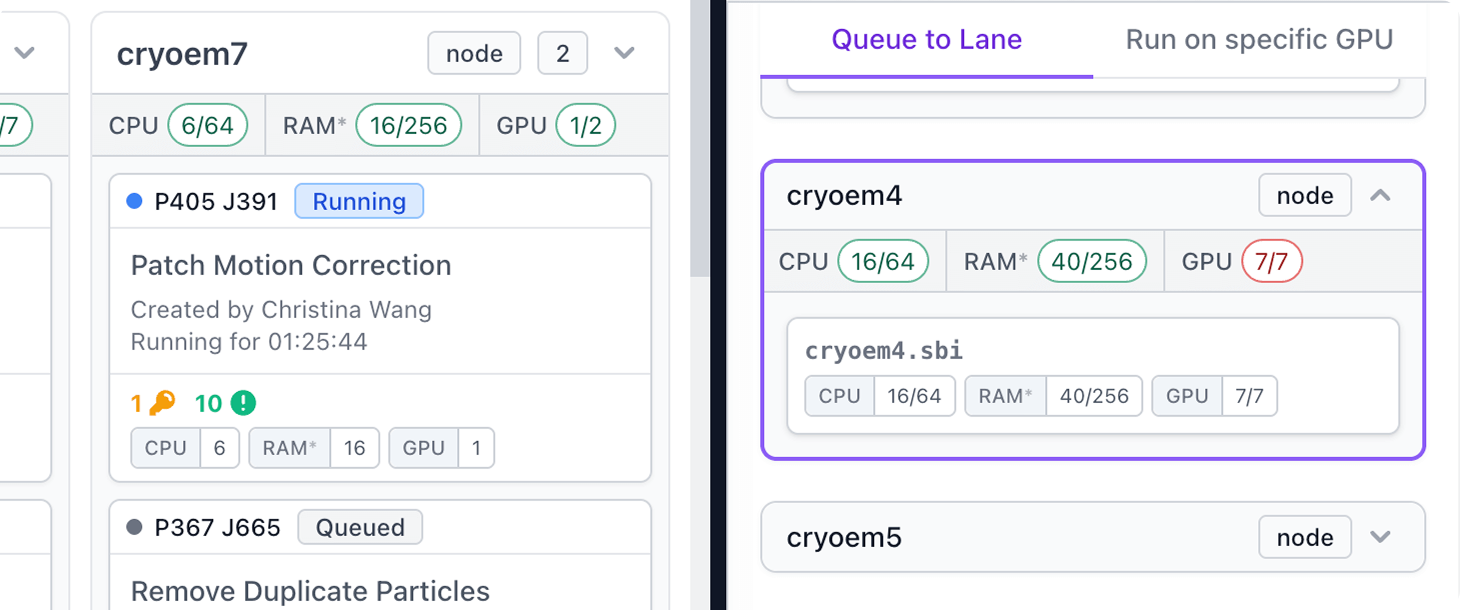1460x610 pixels.
Task: Open the Patch Motion Correction job
Action: pyautogui.click(x=291, y=265)
